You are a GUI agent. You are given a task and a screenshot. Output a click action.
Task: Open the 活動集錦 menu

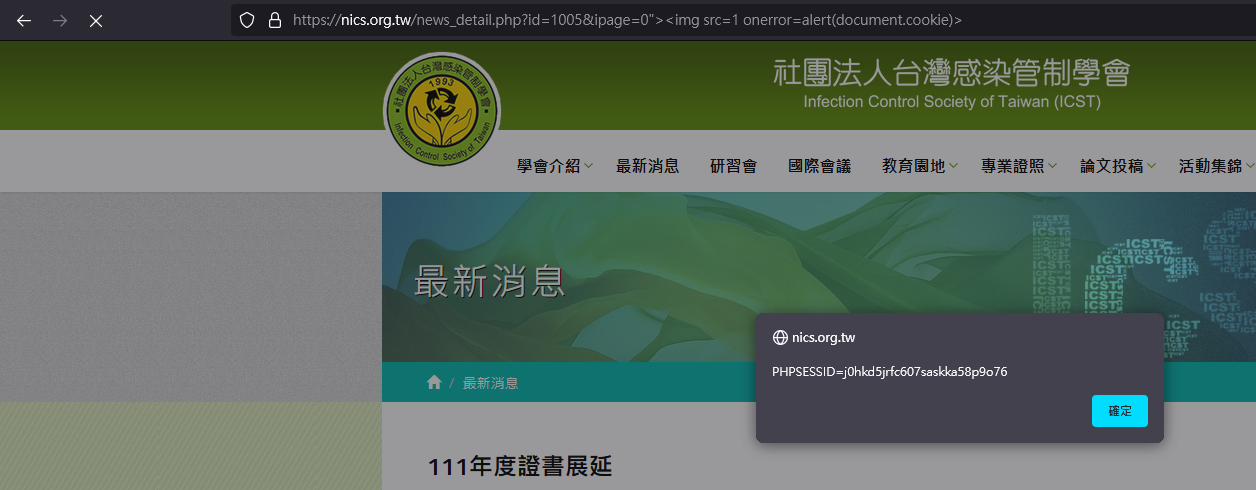click(1210, 166)
